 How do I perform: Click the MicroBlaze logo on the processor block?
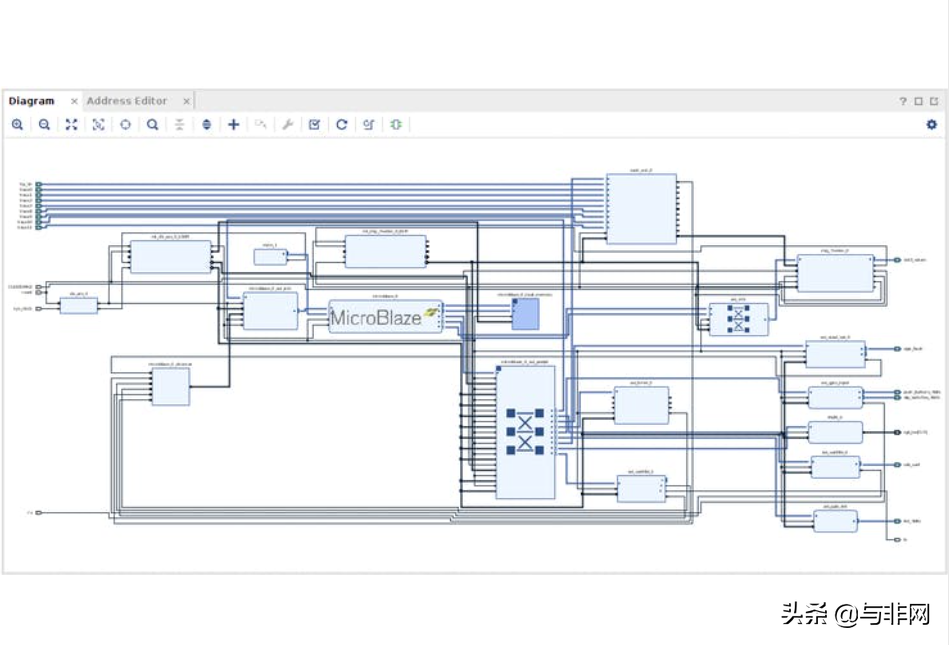431,312
